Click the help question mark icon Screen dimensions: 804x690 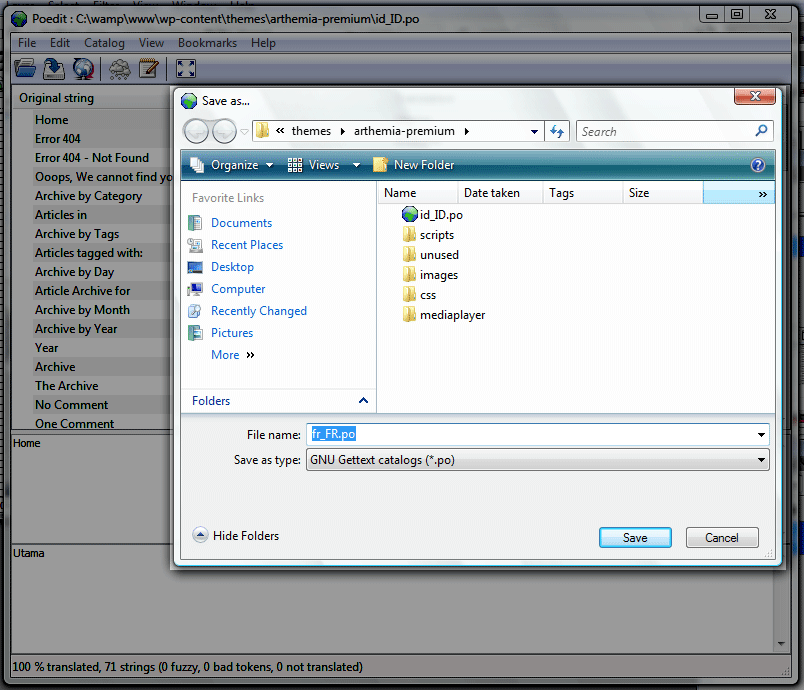pos(757,165)
